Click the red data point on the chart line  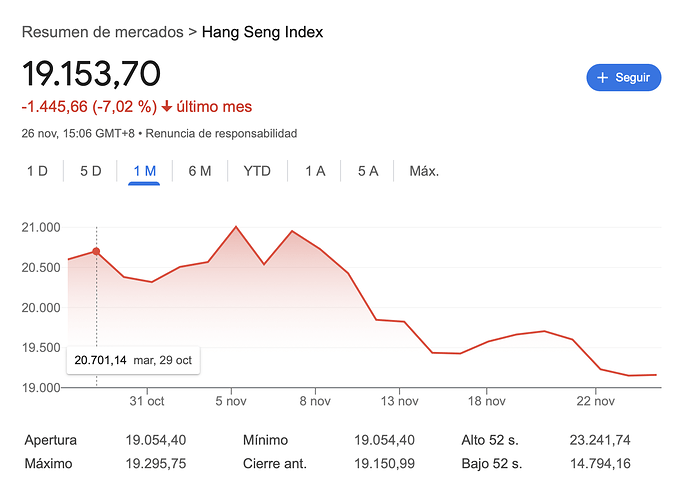96,251
